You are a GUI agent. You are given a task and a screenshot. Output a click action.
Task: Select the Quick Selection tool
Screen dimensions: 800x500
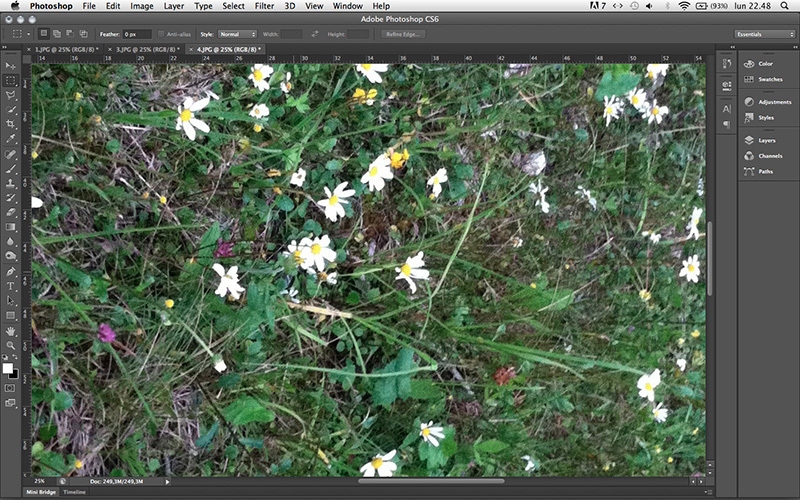10,109
